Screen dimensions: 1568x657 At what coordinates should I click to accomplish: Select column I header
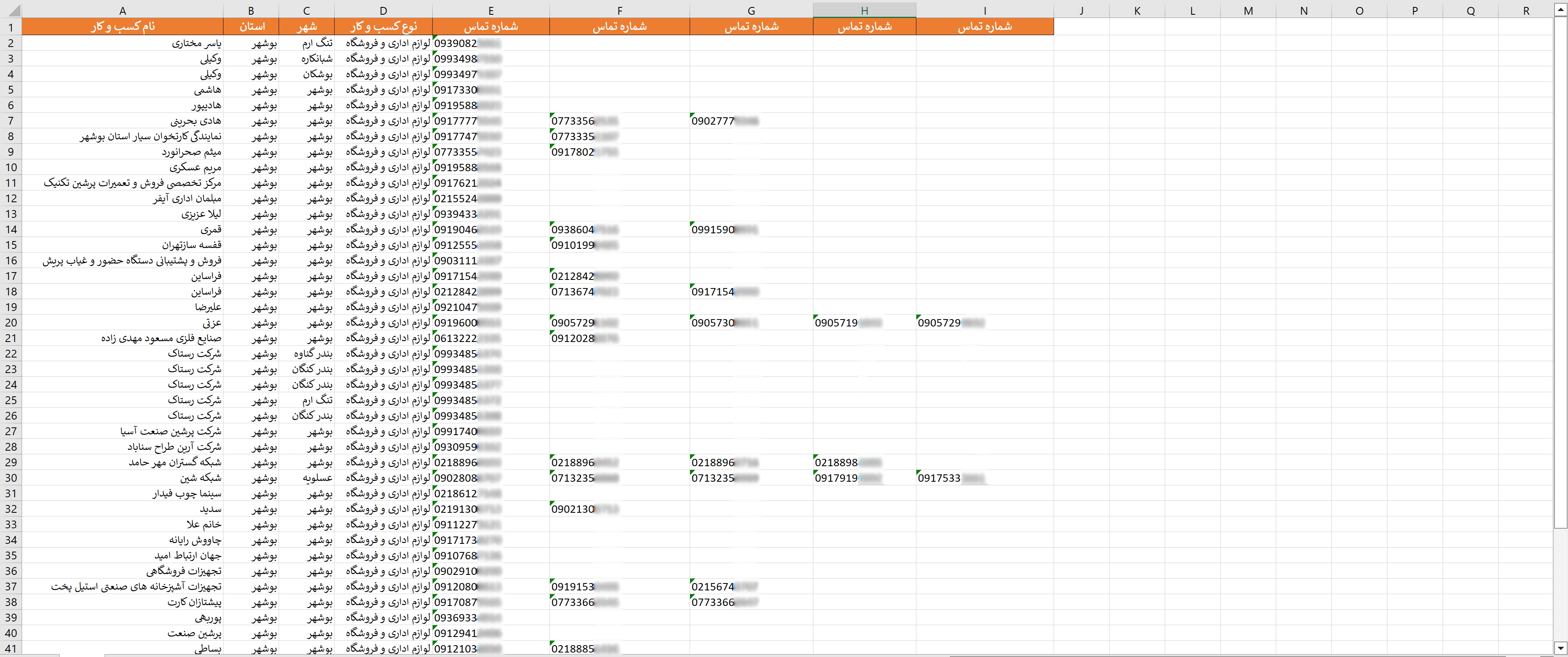[985, 10]
